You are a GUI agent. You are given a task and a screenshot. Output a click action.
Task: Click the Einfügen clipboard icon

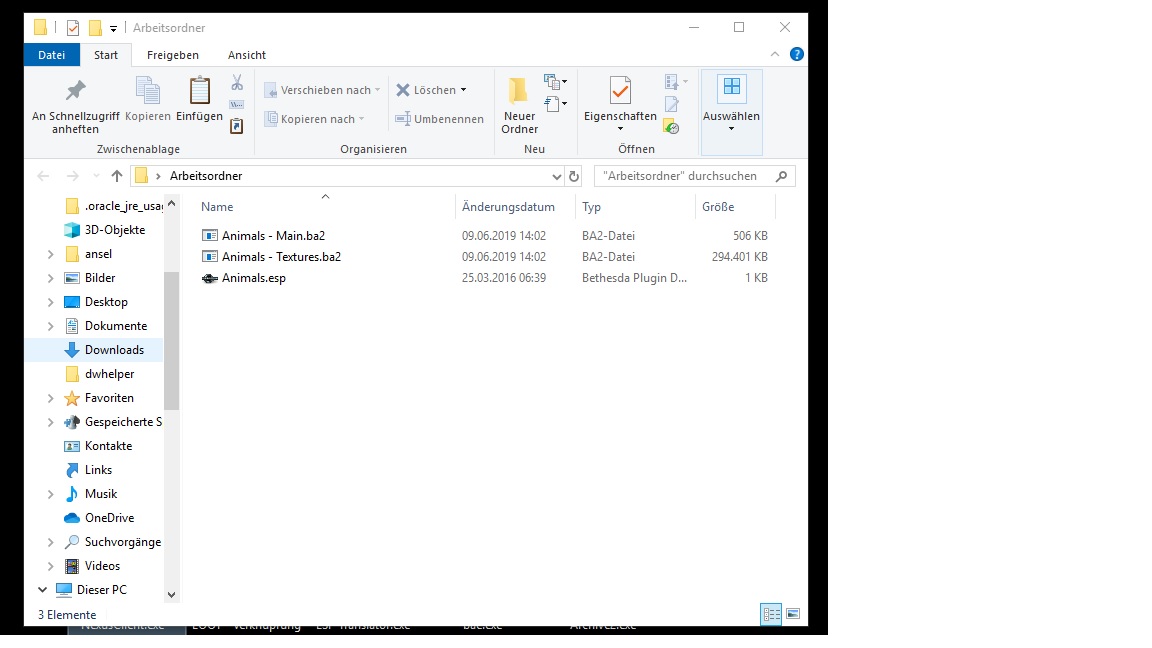point(200,91)
